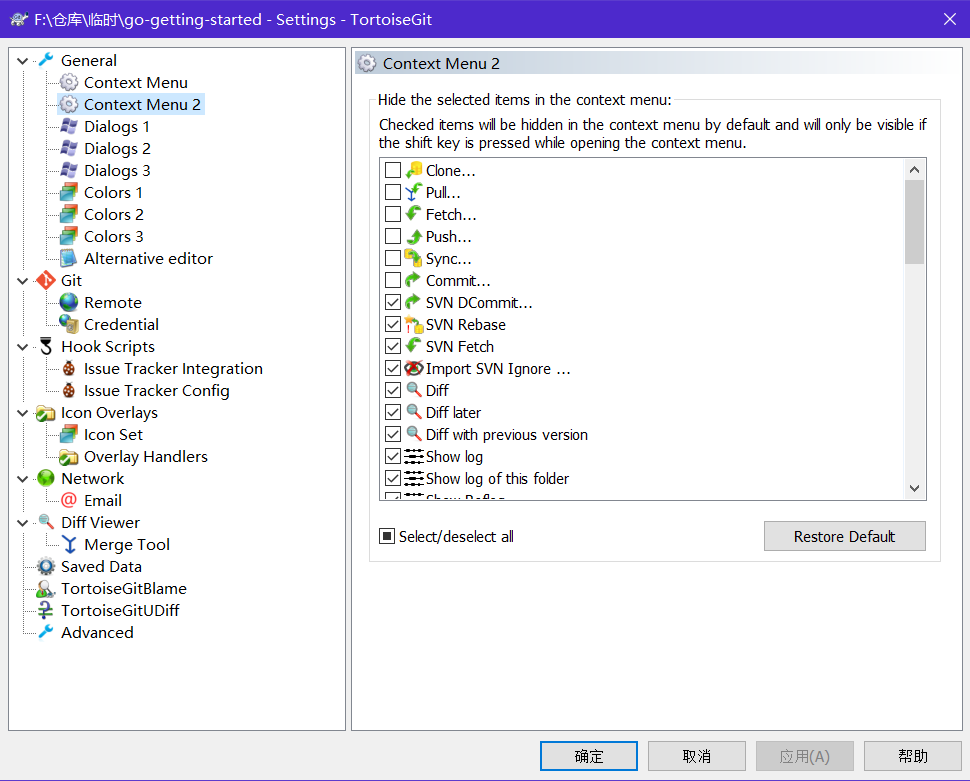970x781 pixels.
Task: Collapse the General tree node
Action: point(23,61)
